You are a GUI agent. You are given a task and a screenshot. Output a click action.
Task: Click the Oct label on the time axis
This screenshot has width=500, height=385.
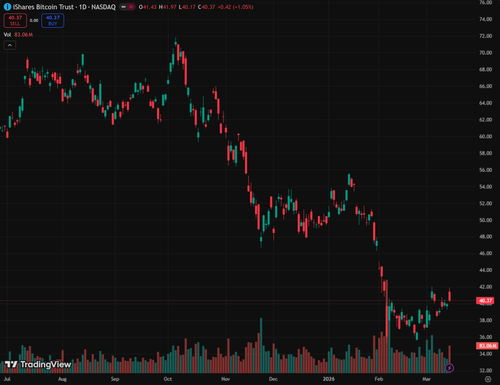pos(168,379)
